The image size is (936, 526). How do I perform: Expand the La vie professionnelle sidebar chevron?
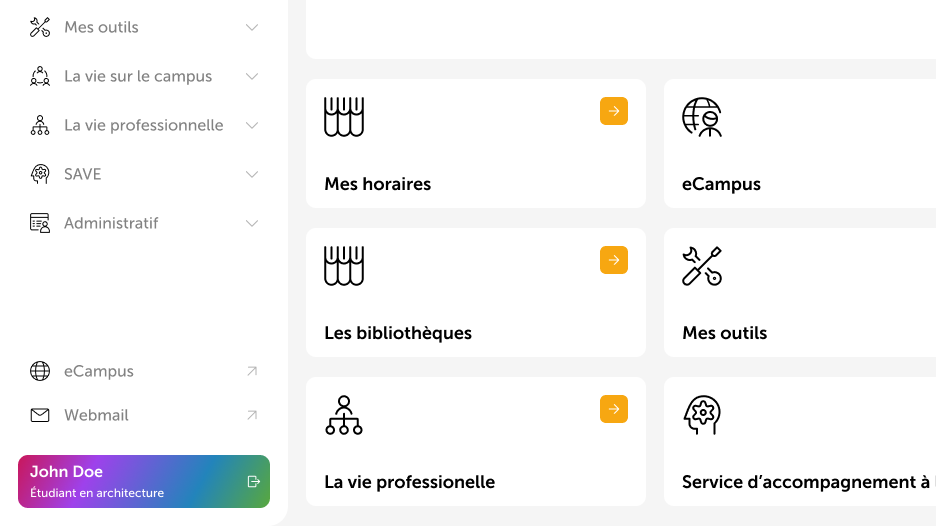[x=252, y=125]
